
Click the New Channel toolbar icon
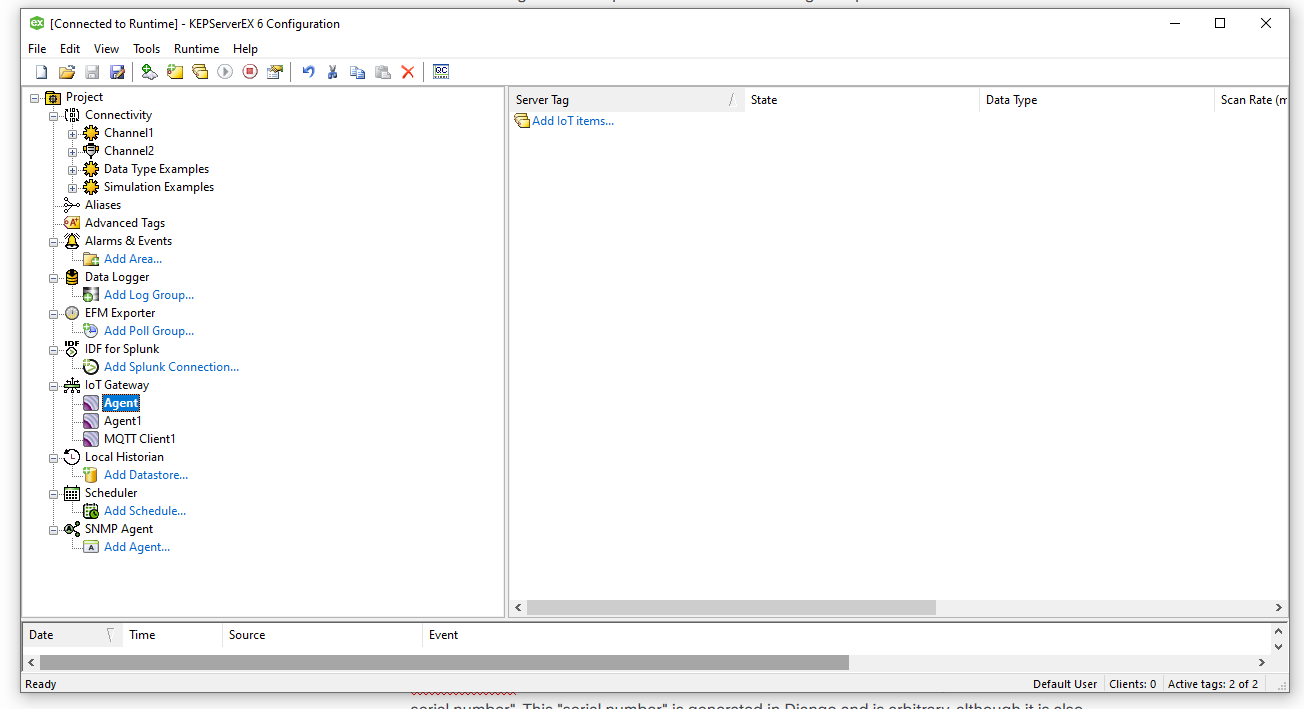click(150, 72)
